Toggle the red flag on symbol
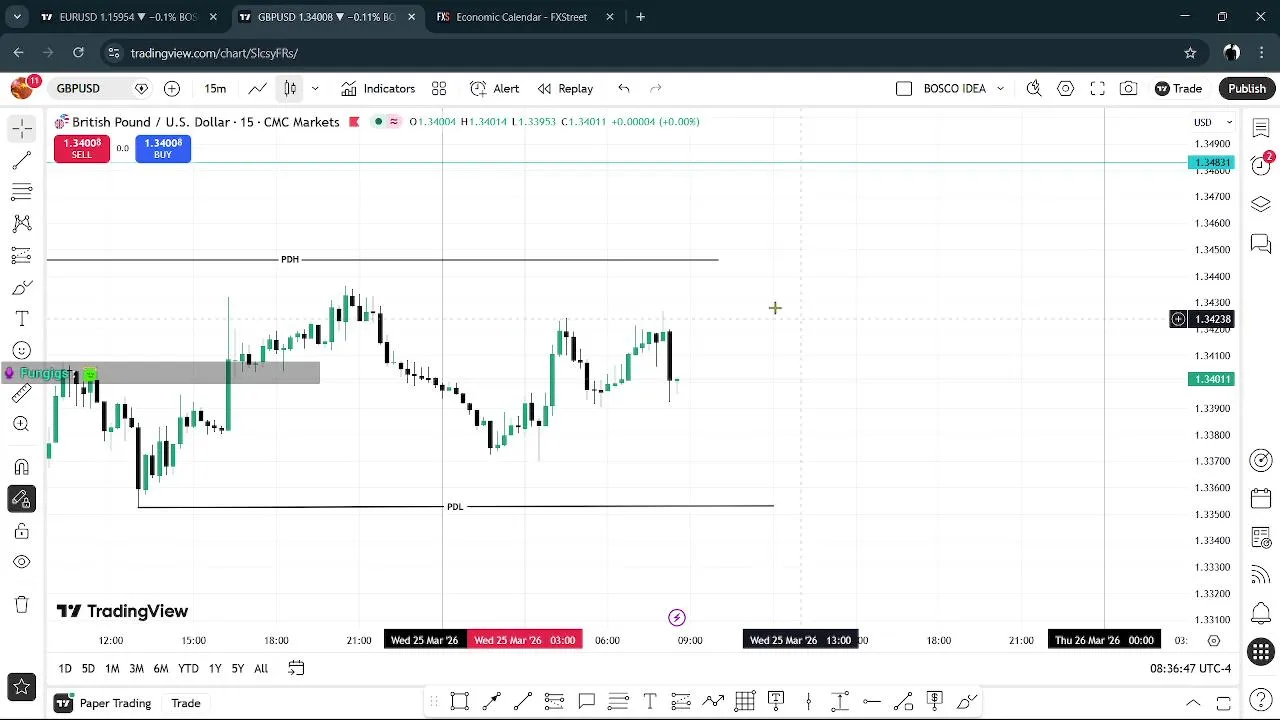Image resolution: width=1280 pixels, height=720 pixels. [x=354, y=122]
